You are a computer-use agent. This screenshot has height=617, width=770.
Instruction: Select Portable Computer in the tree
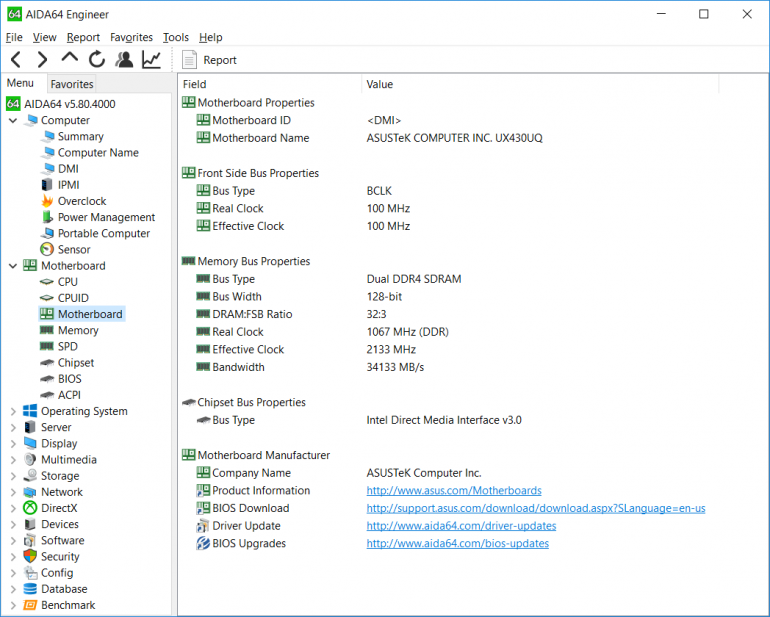[x=104, y=233]
